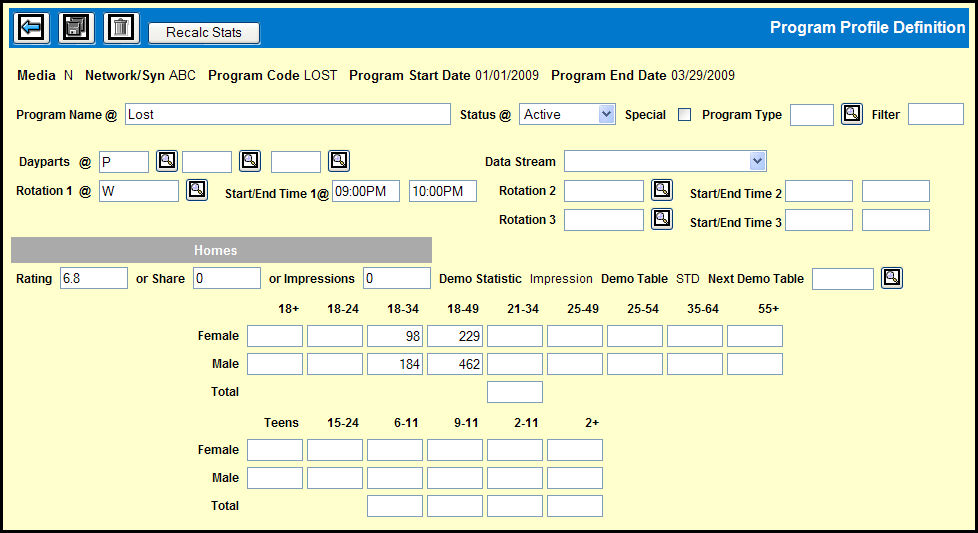
Task: Click Male 18-49 field showing 462
Action: 455,364
